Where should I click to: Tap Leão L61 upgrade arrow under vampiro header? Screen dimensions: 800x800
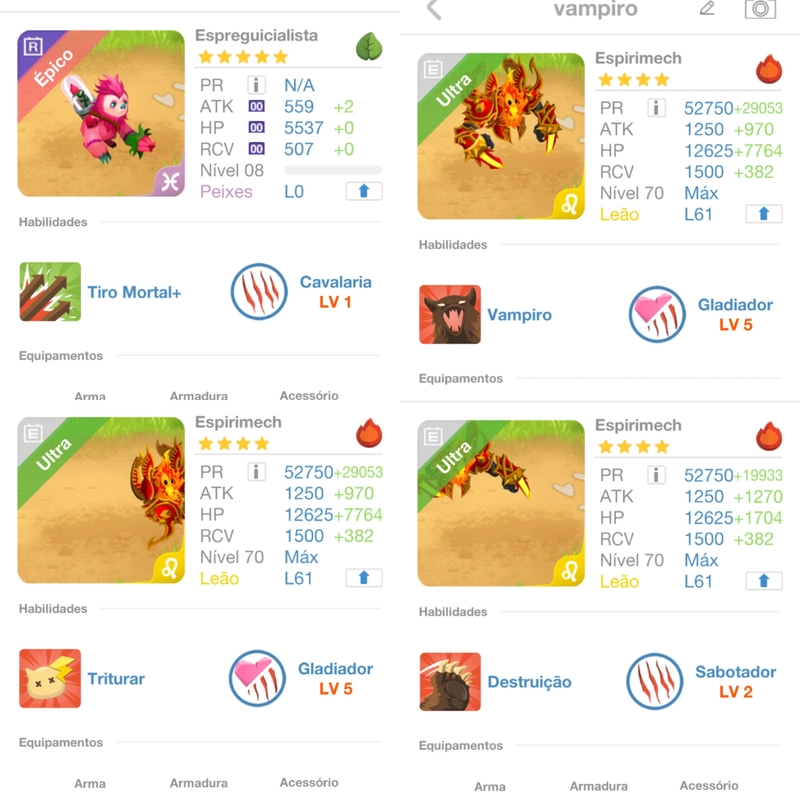764,214
